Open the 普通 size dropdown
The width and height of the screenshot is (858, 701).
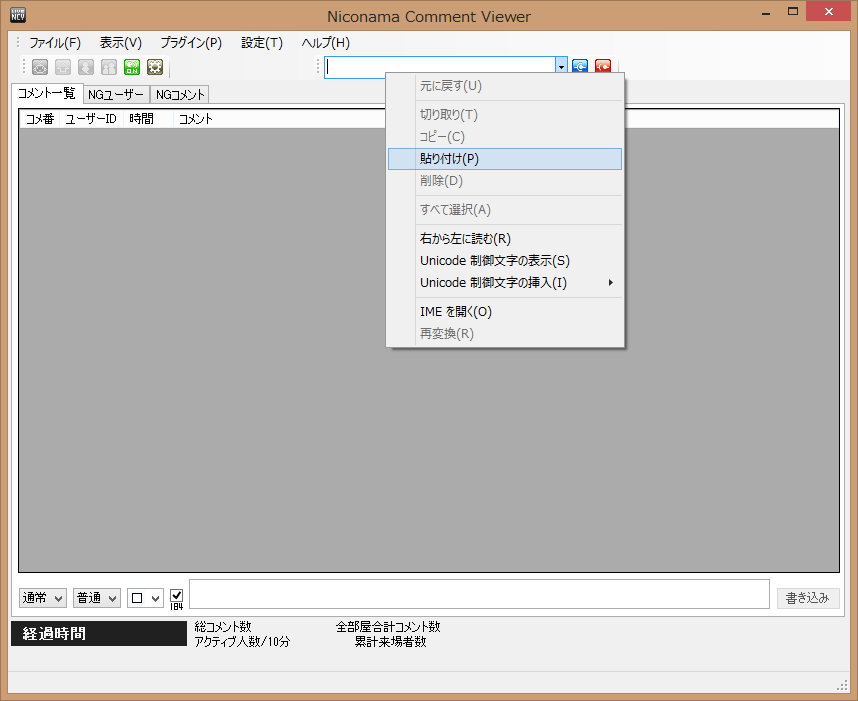pyautogui.click(x=97, y=598)
